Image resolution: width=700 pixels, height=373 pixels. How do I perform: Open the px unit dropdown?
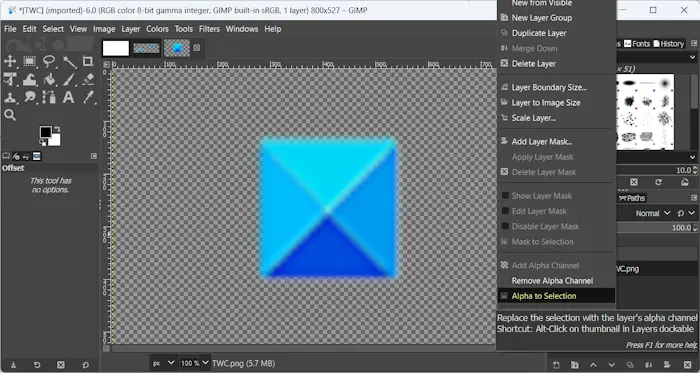(163, 363)
